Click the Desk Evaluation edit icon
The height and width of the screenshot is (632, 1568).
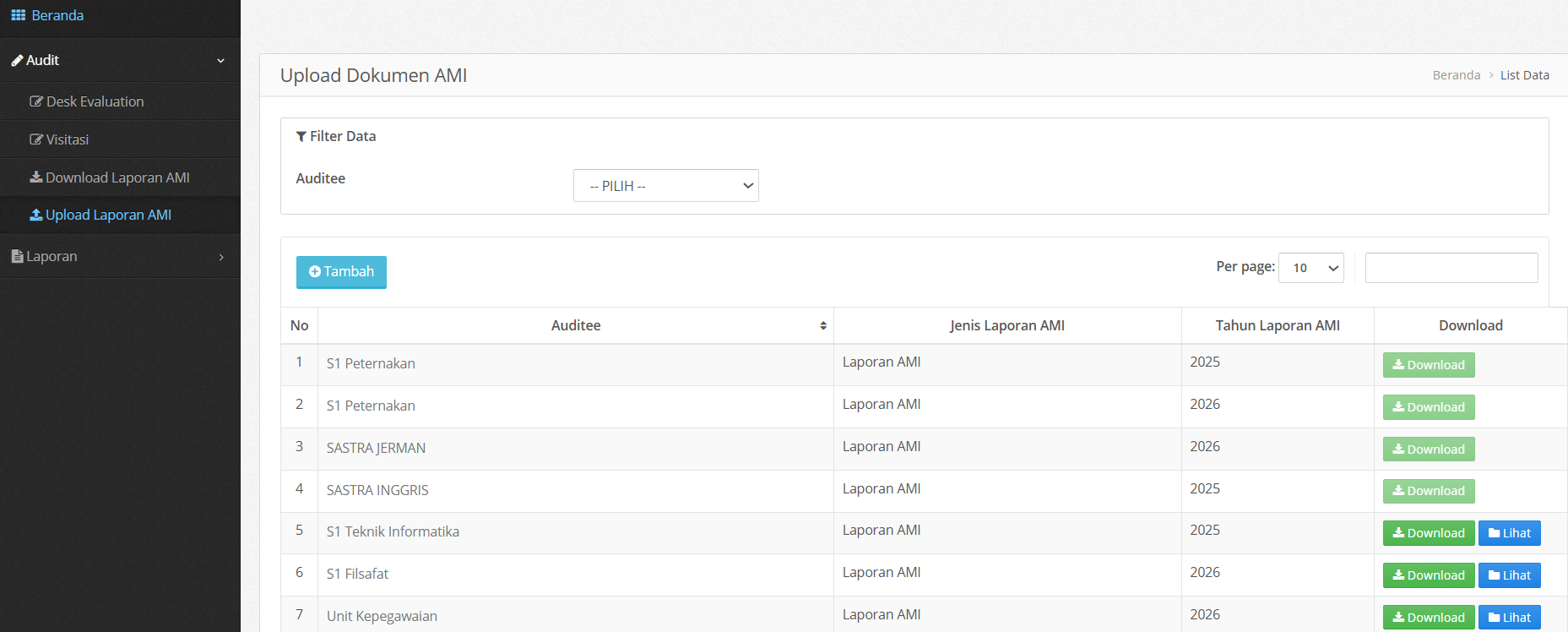36,101
